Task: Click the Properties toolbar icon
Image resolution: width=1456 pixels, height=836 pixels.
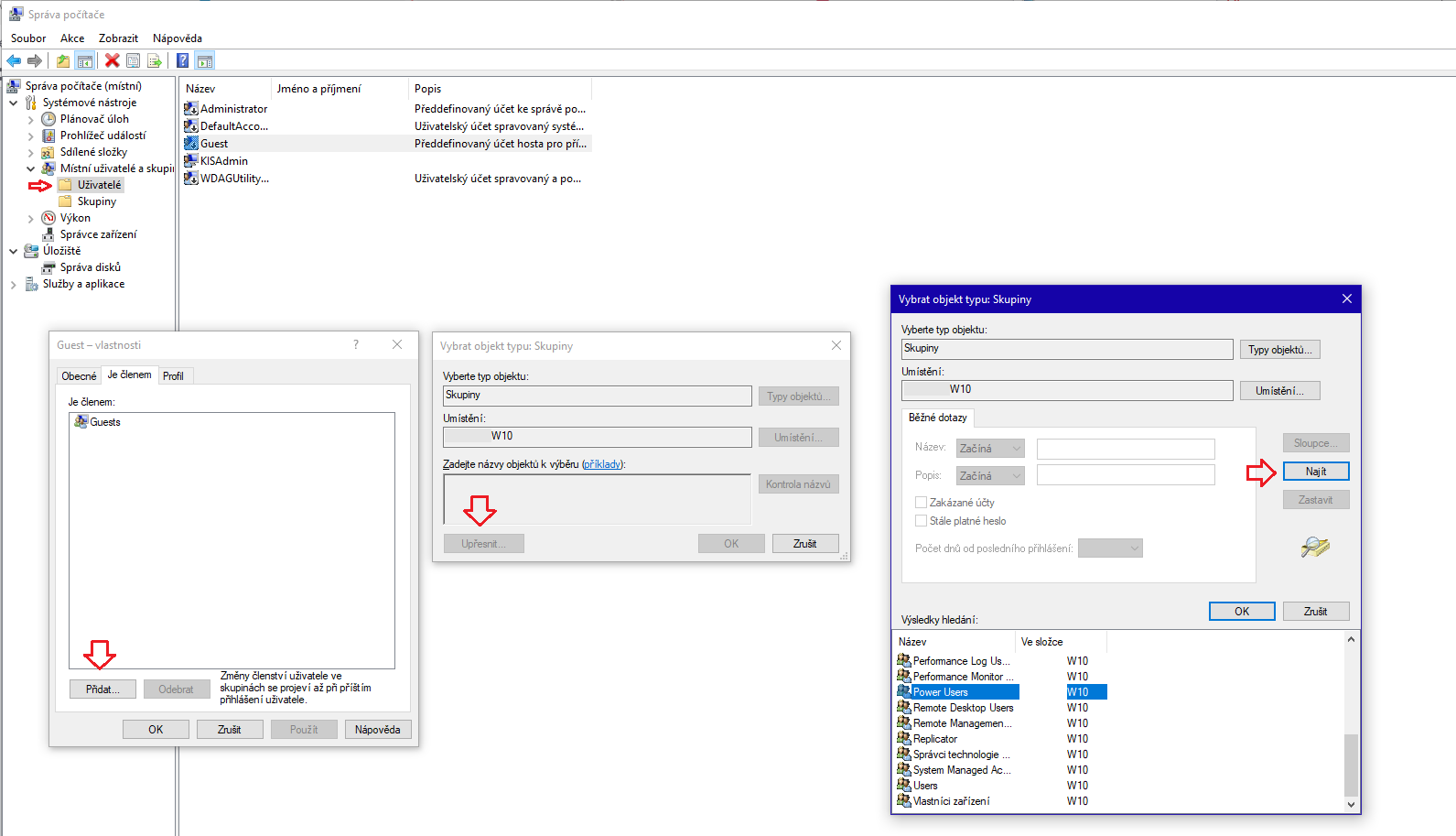Action: [x=134, y=60]
